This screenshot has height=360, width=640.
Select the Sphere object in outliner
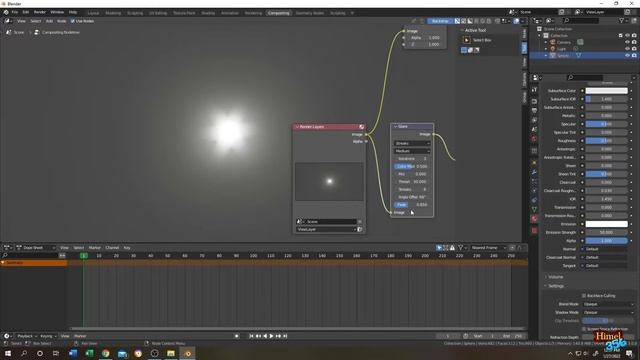pyautogui.click(x=563, y=55)
